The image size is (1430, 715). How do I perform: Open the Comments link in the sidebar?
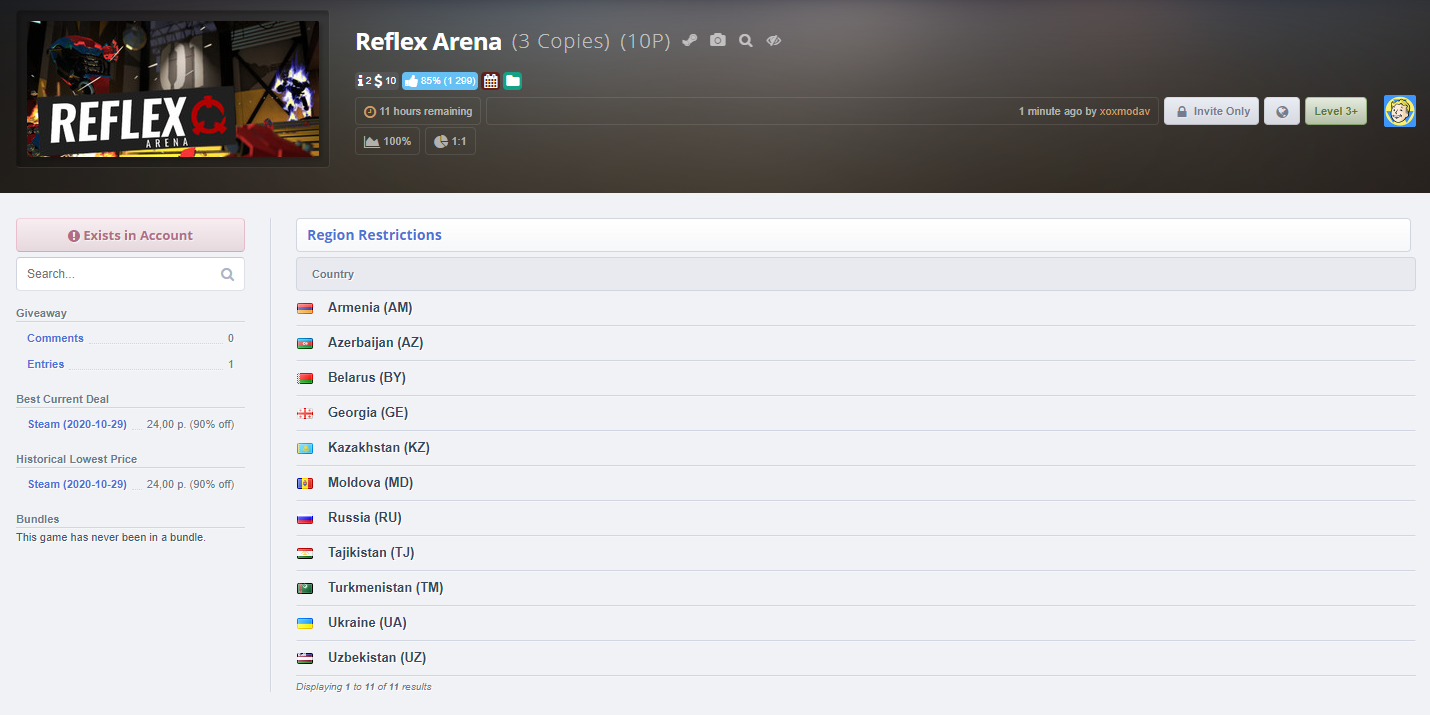tap(55, 338)
